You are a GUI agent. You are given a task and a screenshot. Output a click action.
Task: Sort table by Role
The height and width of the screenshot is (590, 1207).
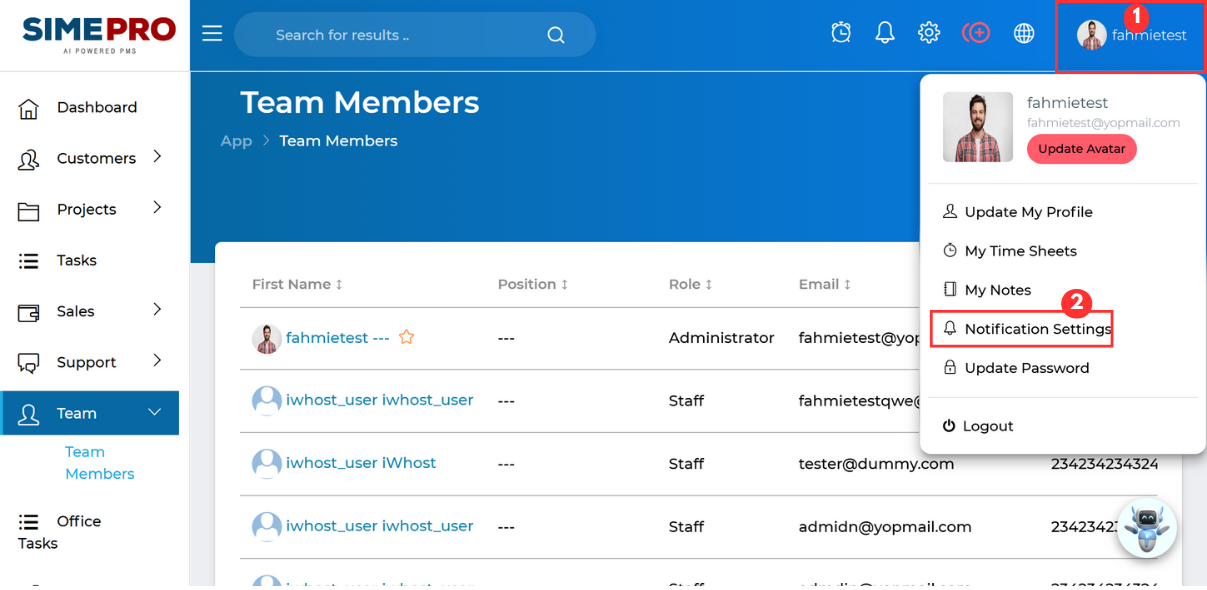(691, 284)
